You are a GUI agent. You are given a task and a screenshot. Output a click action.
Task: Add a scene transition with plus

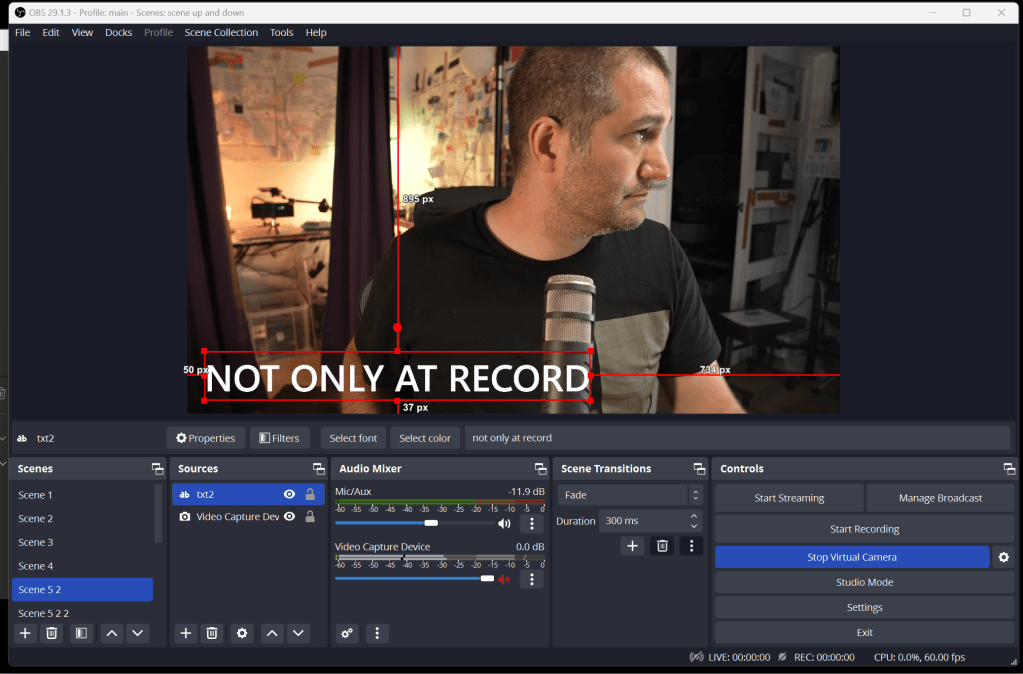coord(632,546)
